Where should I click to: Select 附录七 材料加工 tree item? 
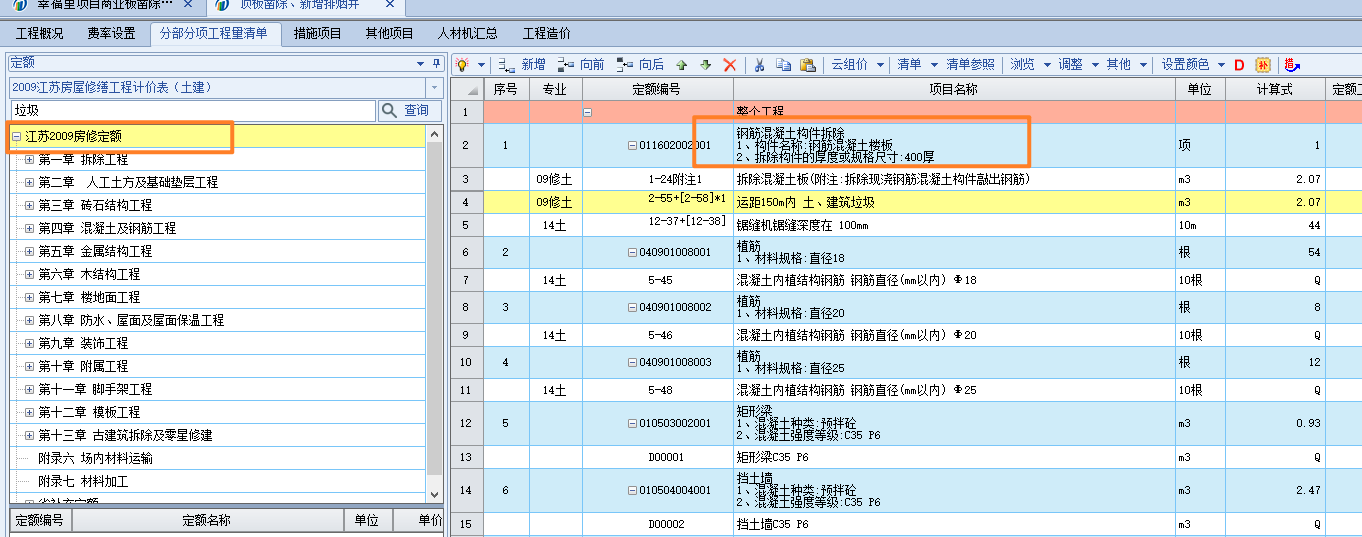pos(83,481)
